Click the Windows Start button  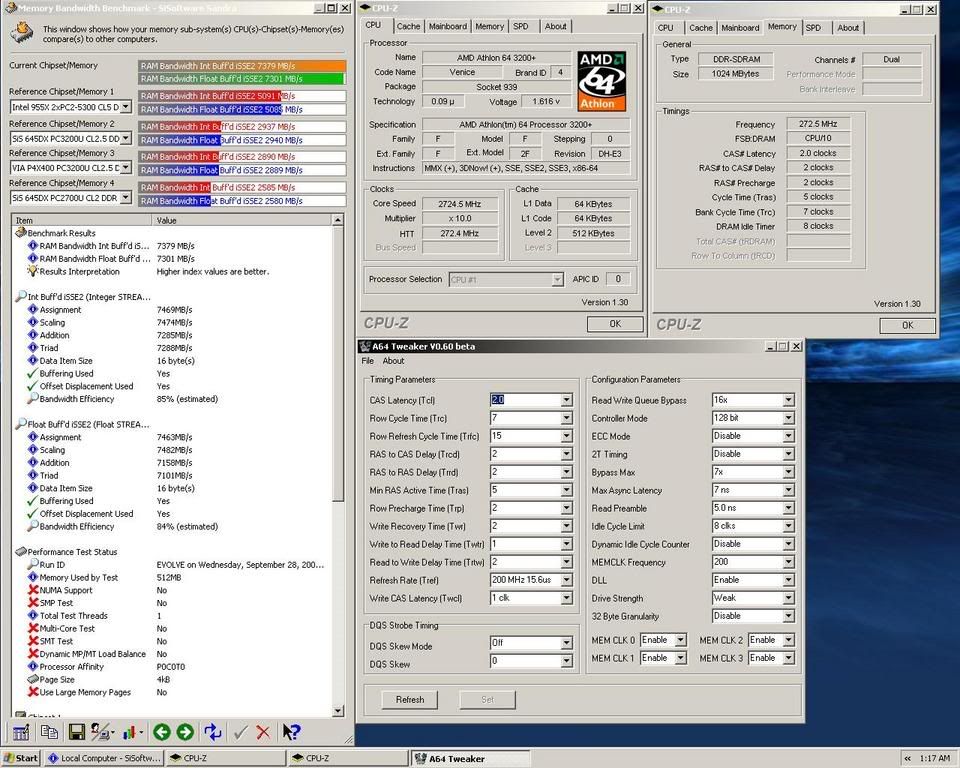pos(21,758)
